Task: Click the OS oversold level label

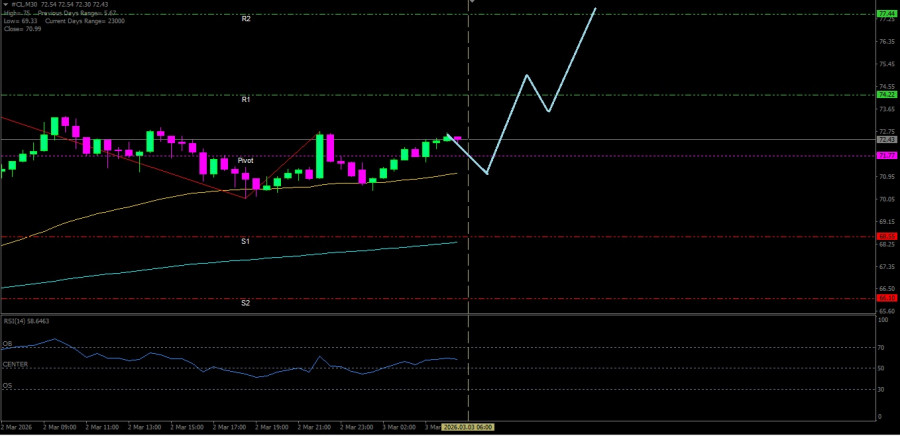Action: [7, 385]
